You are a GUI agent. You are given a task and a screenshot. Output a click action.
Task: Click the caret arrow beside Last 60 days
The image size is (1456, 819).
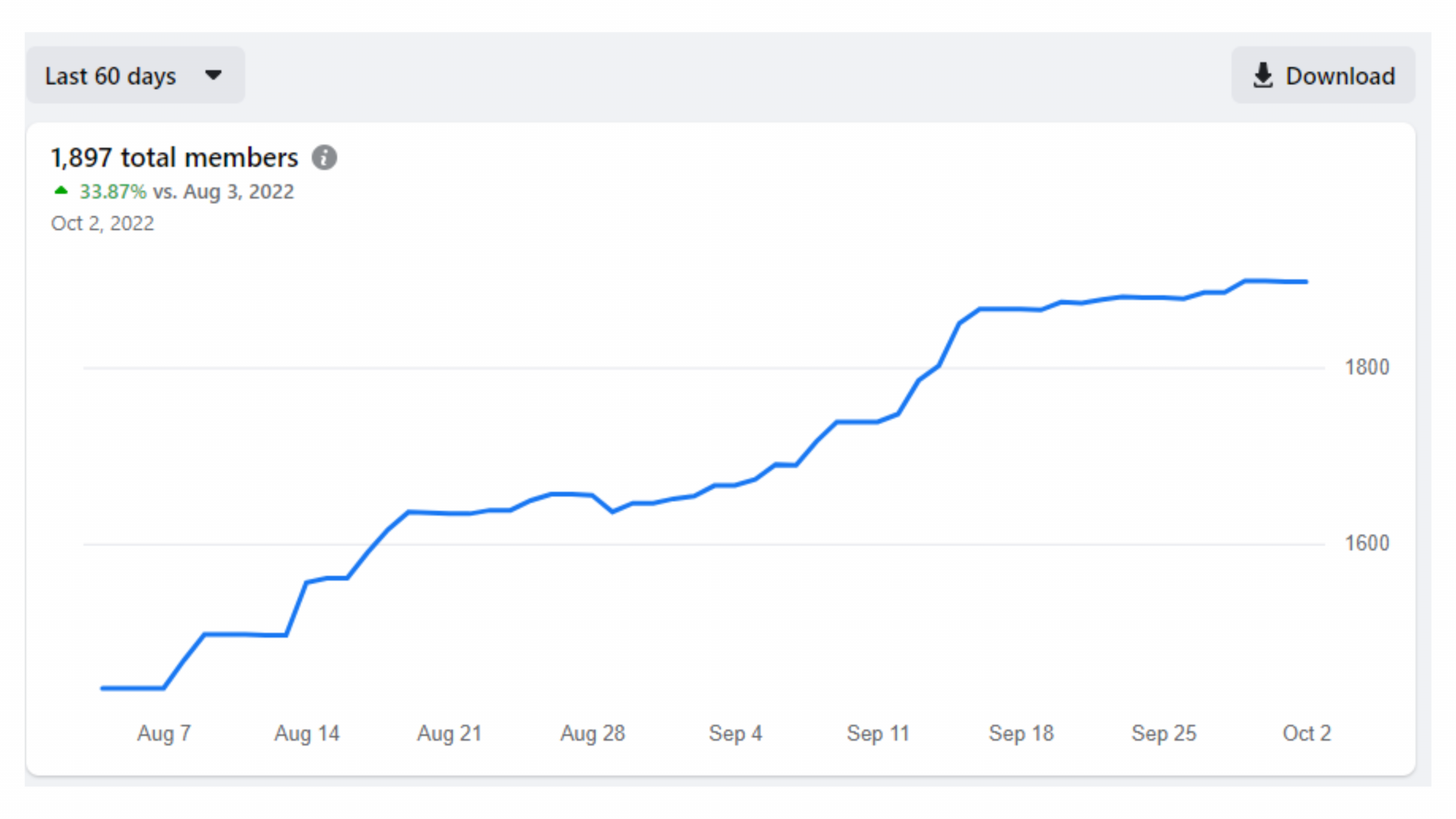click(x=214, y=75)
